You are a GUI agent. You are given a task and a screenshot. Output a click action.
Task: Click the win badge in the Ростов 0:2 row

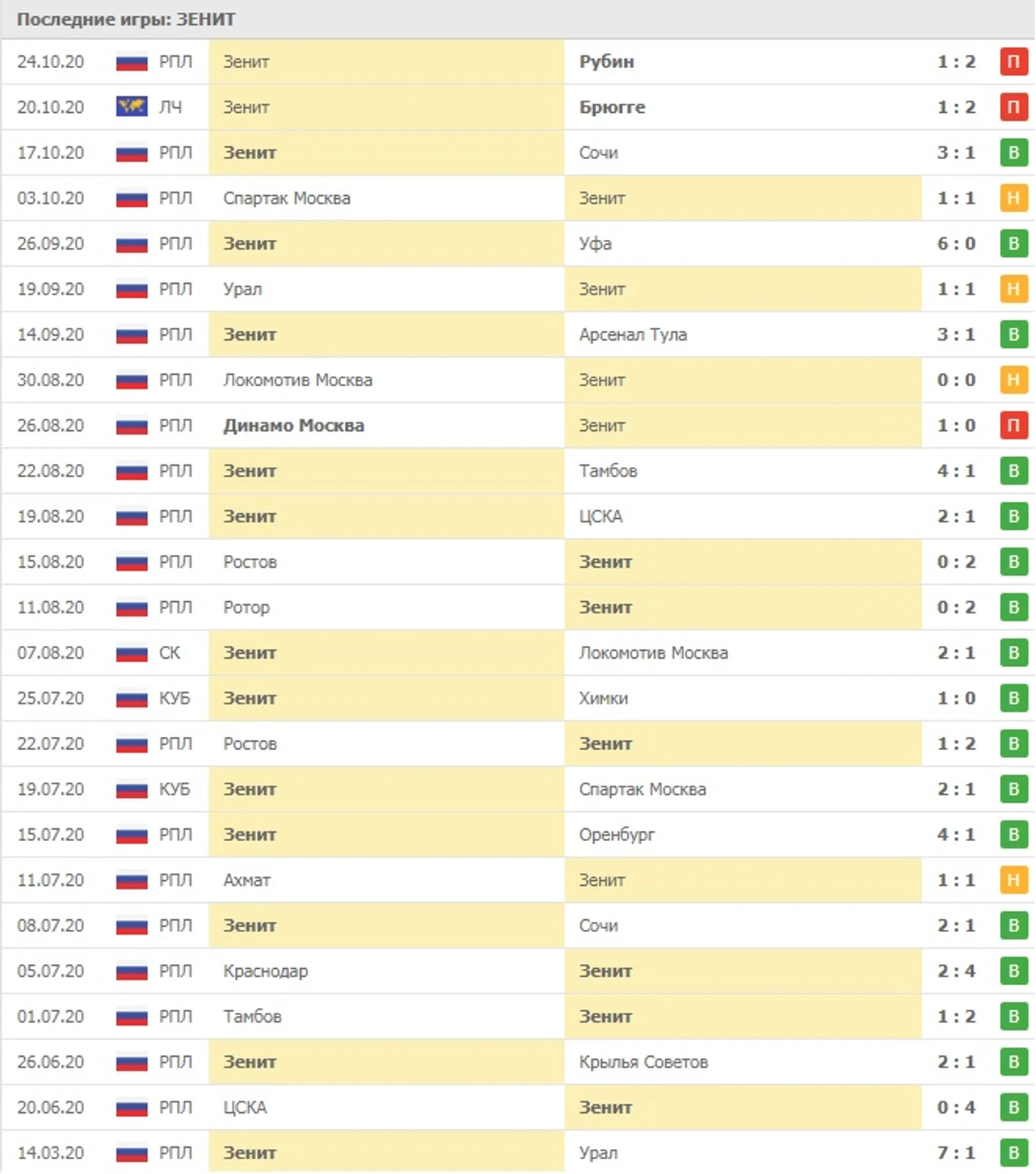(x=1013, y=561)
